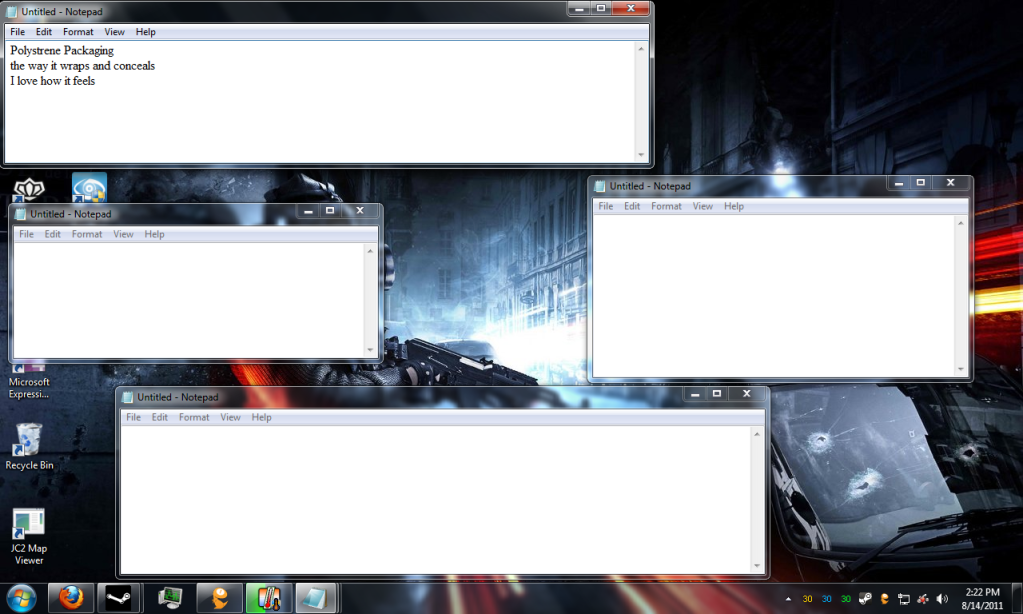
Task: Click the line 'Polystrene Packaging'
Action: pos(62,50)
